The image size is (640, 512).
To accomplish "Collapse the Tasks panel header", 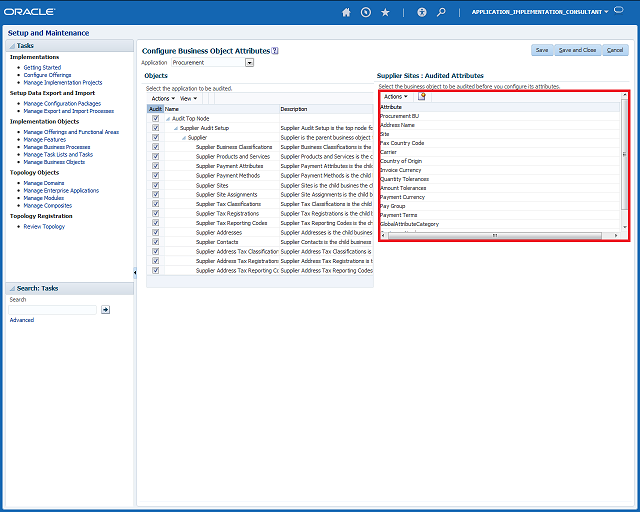I will click(12, 46).
